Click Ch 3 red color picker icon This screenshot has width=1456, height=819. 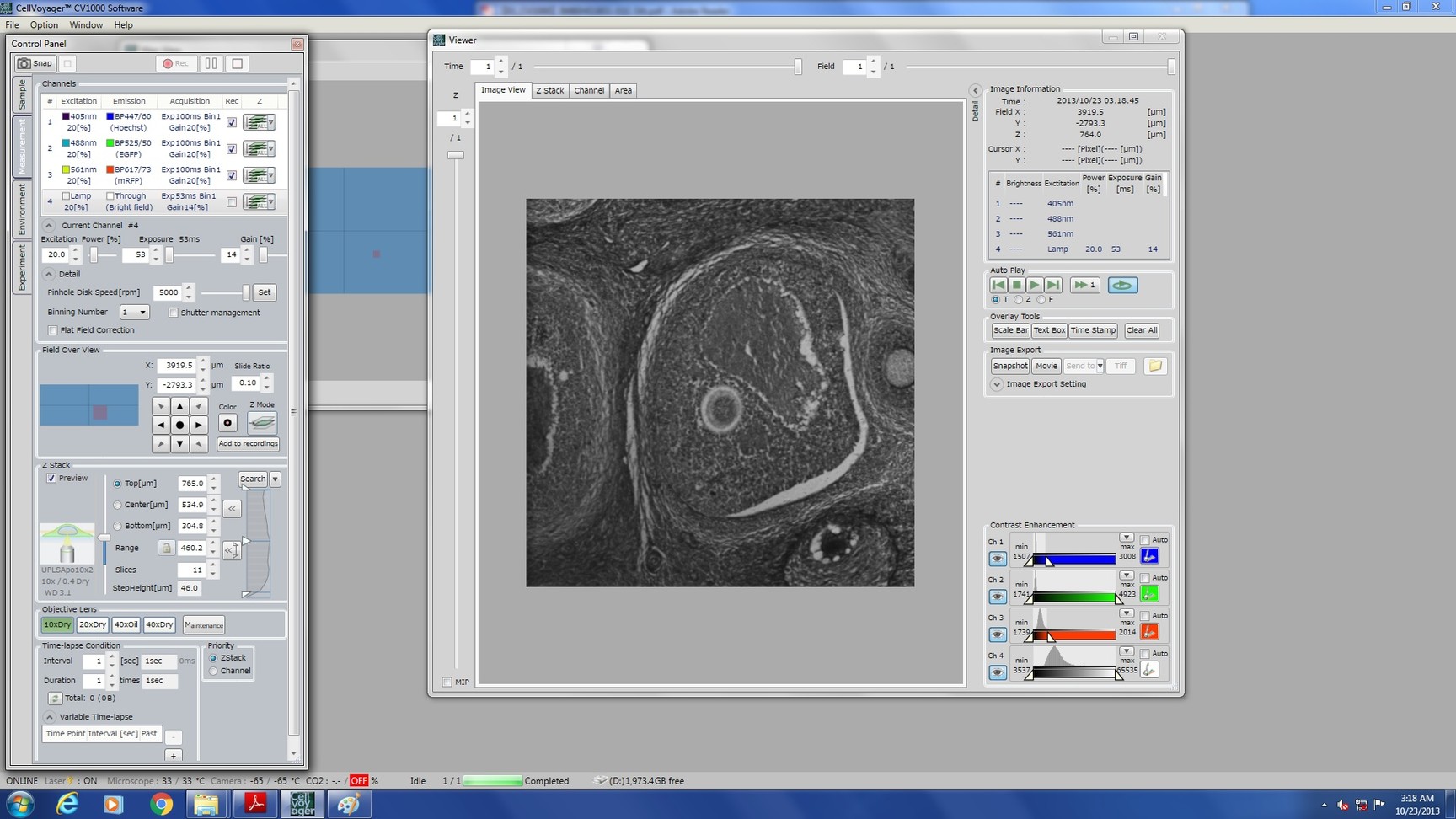[1149, 632]
